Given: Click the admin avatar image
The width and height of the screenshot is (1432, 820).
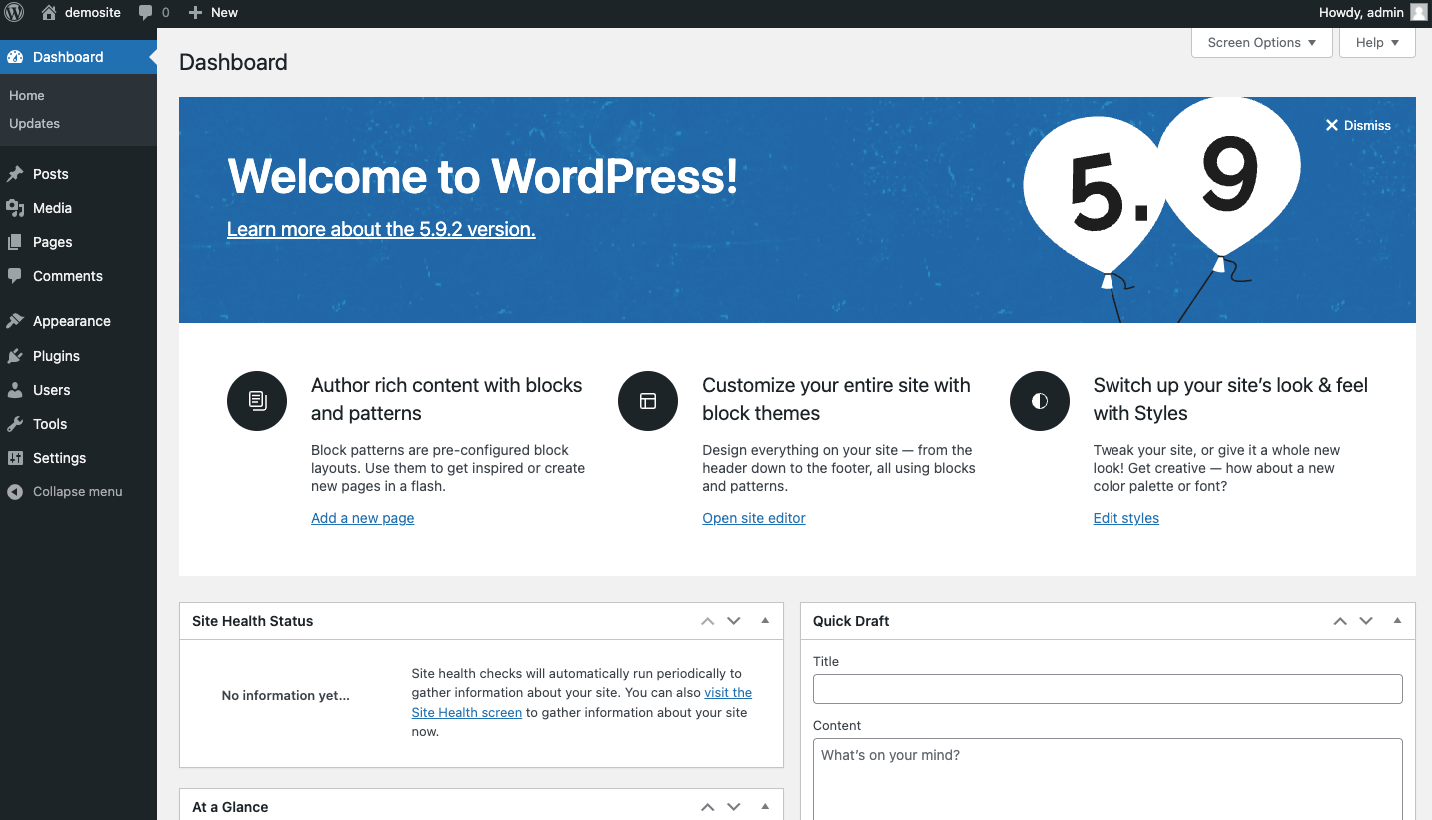Looking at the screenshot, I should pos(1419,13).
